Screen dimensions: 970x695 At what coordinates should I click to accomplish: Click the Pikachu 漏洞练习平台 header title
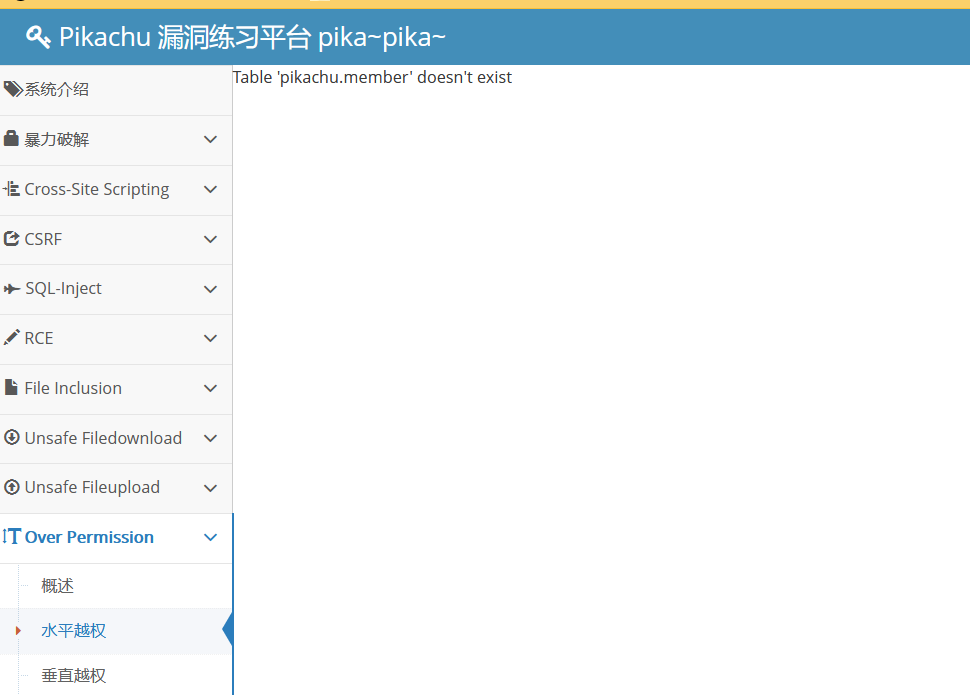point(252,37)
